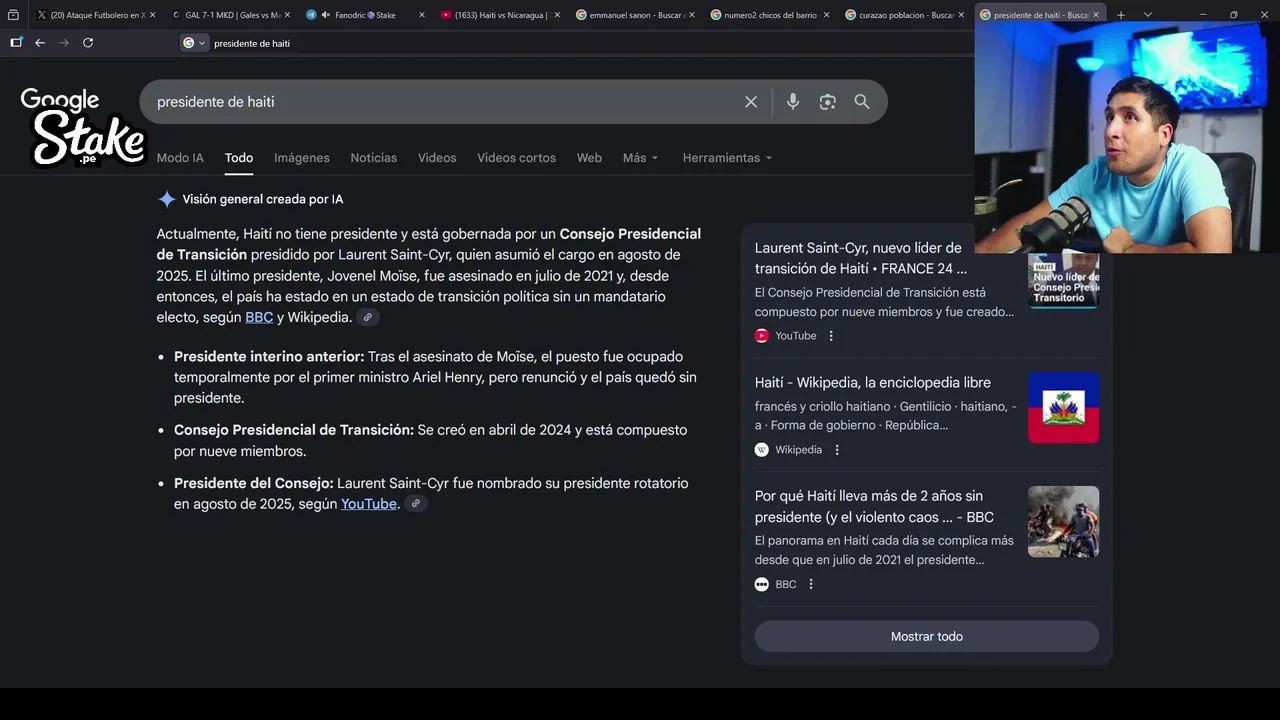Viewport: 1280px width, 720px height.
Task: Toggle the sidebar panel icon
Action: coord(16,43)
